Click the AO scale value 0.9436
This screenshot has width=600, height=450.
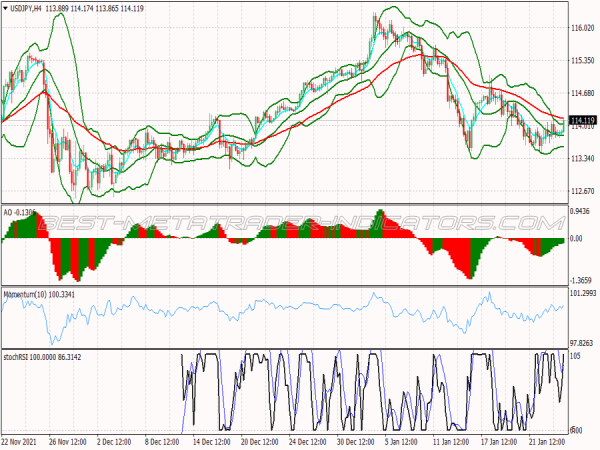[x=582, y=211]
